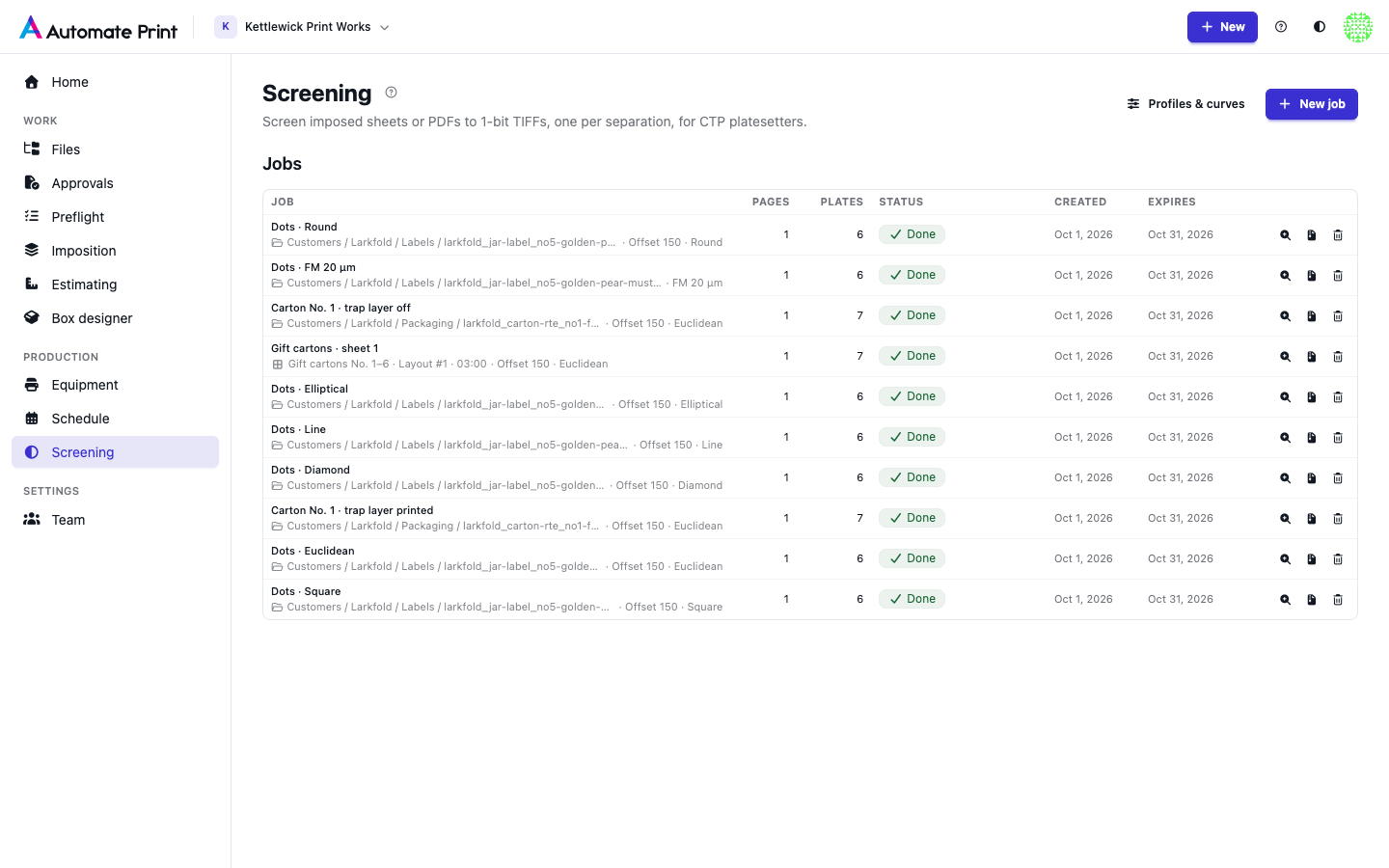The height and width of the screenshot is (868, 1389).
Task: Open the user avatar menu
Action: tap(1358, 27)
